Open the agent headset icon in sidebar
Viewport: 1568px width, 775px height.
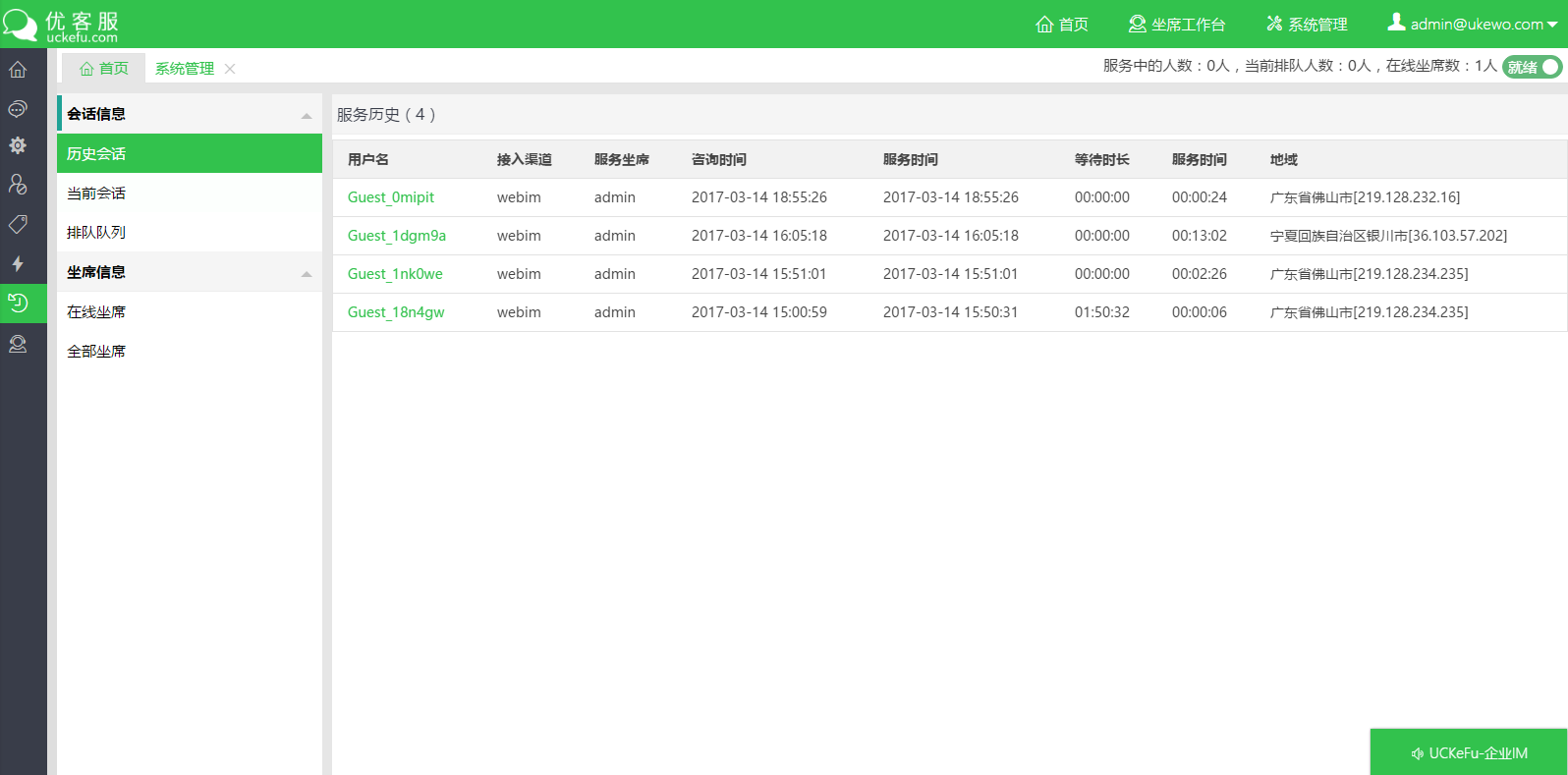click(18, 344)
